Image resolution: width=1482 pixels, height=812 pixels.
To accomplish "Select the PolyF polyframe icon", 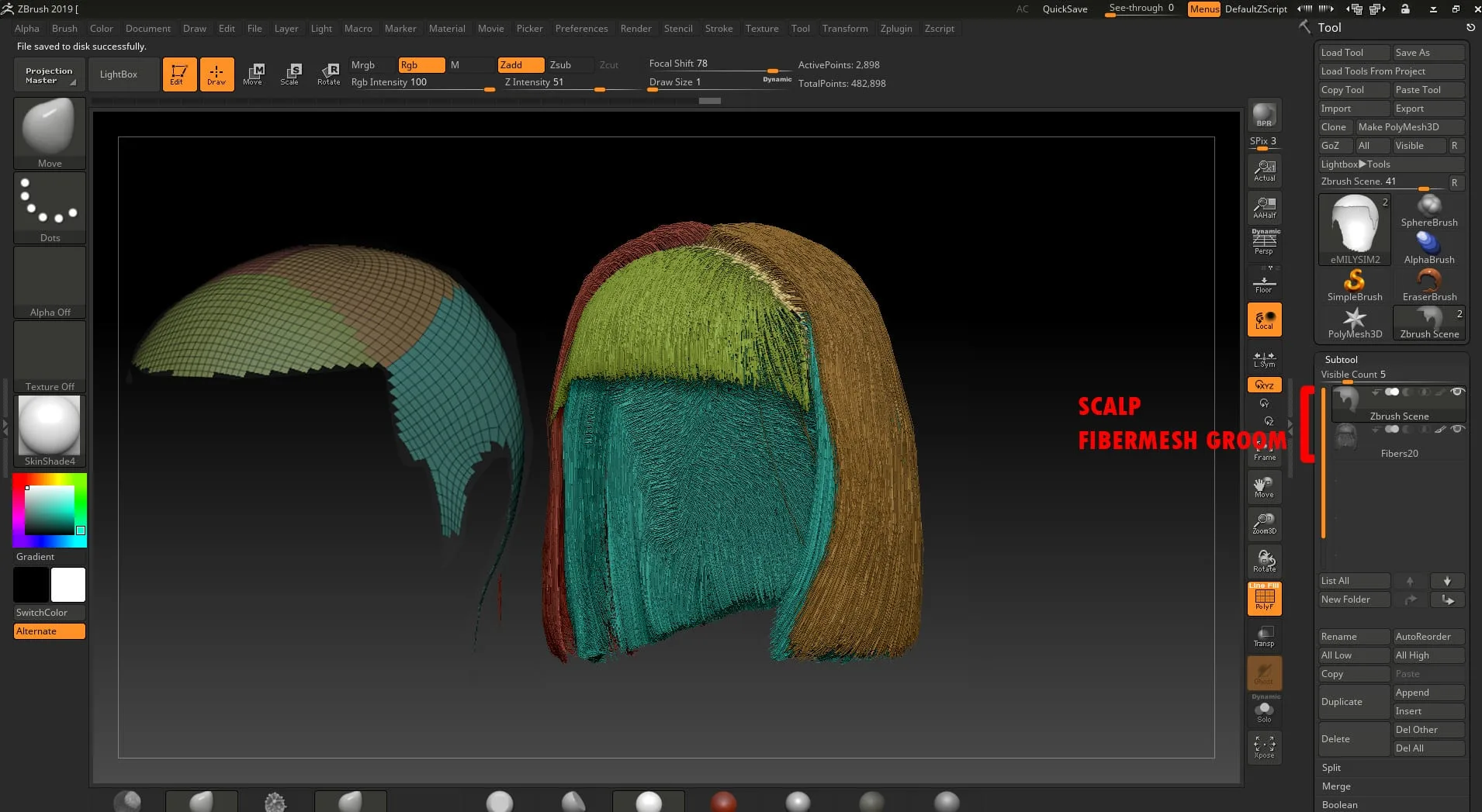I will (x=1265, y=597).
